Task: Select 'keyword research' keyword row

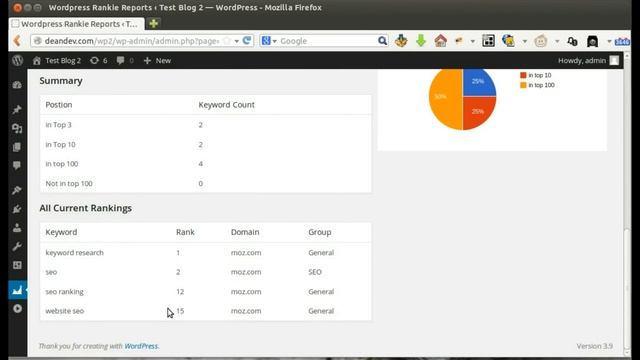Action: pos(206,253)
